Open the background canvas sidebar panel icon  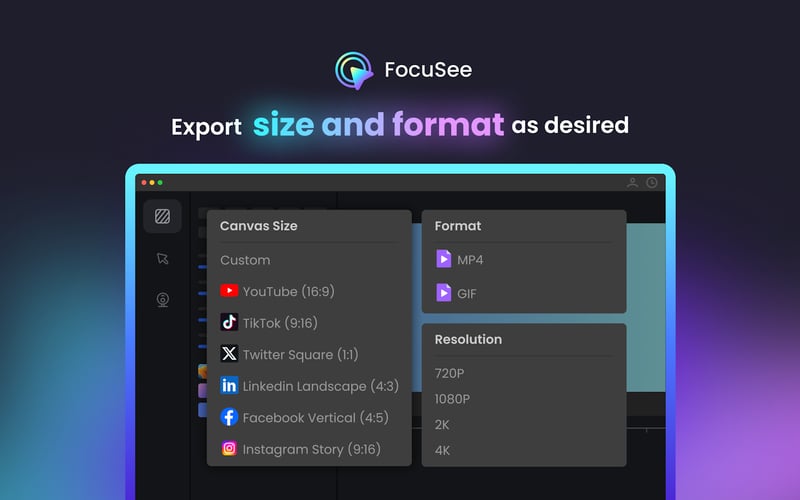coord(162,216)
